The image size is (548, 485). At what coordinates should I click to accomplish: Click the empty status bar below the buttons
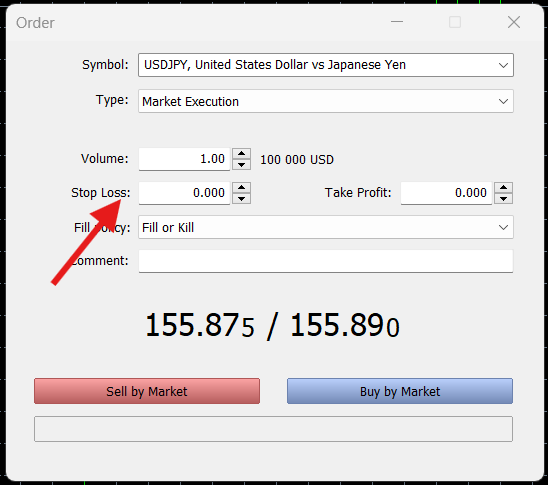(273, 429)
